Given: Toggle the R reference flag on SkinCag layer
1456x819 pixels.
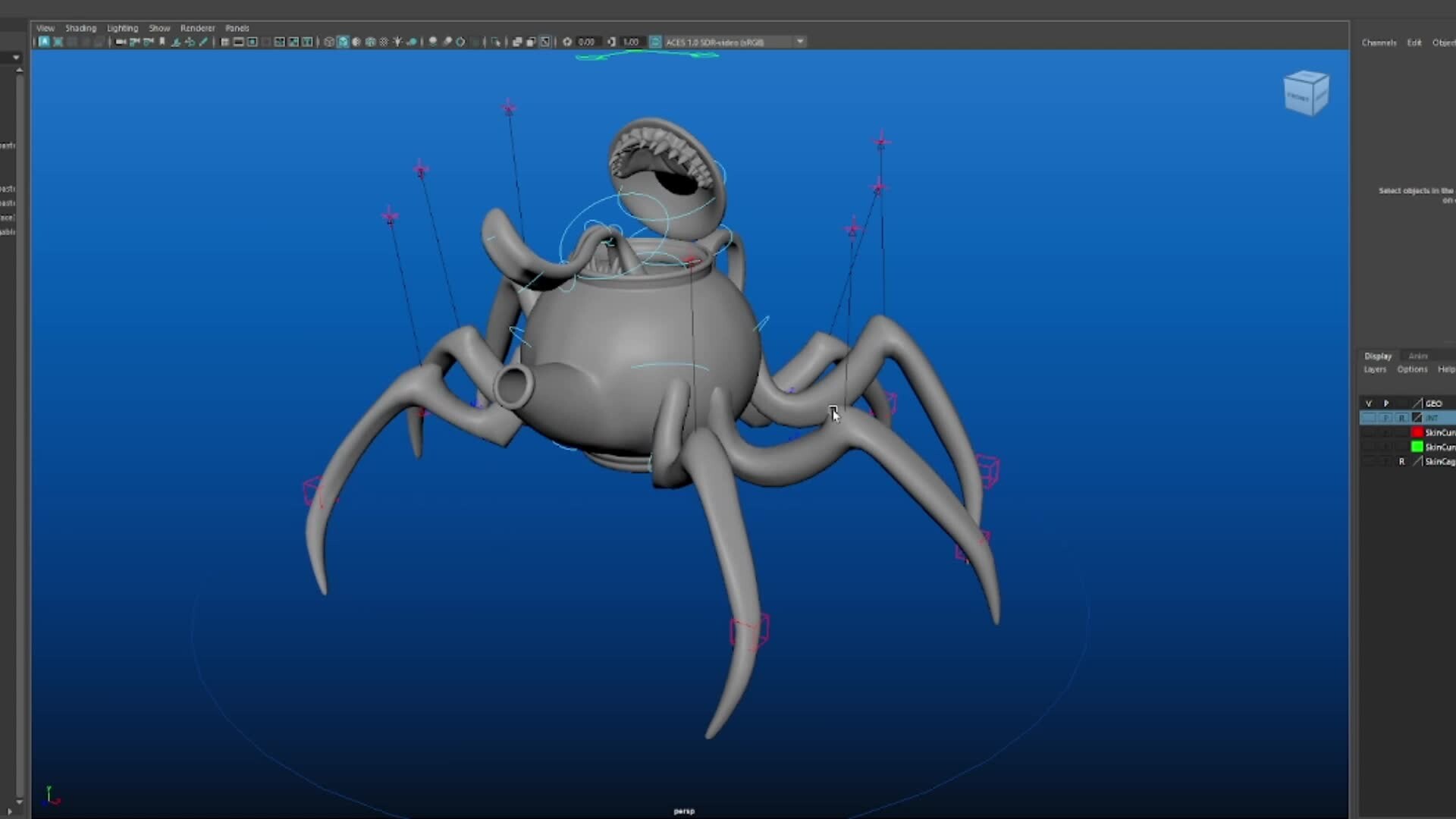Looking at the screenshot, I should coord(1403,462).
